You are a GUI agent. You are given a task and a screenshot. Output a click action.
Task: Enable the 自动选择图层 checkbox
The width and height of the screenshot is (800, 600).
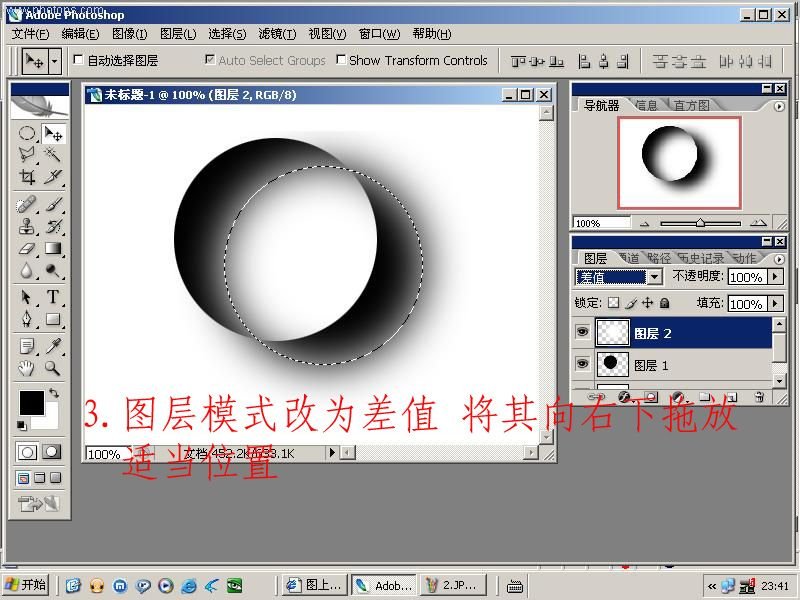coord(79,61)
